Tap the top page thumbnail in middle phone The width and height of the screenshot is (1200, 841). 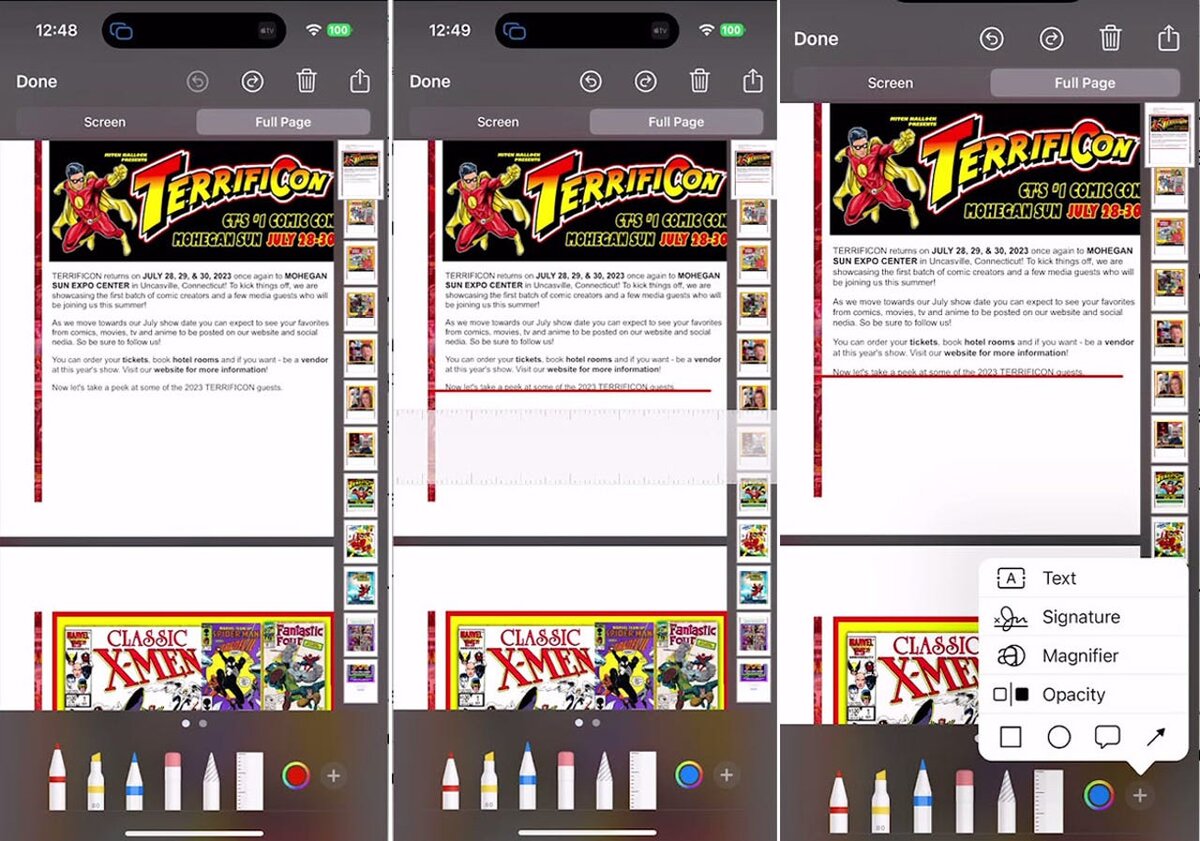pyautogui.click(x=752, y=170)
